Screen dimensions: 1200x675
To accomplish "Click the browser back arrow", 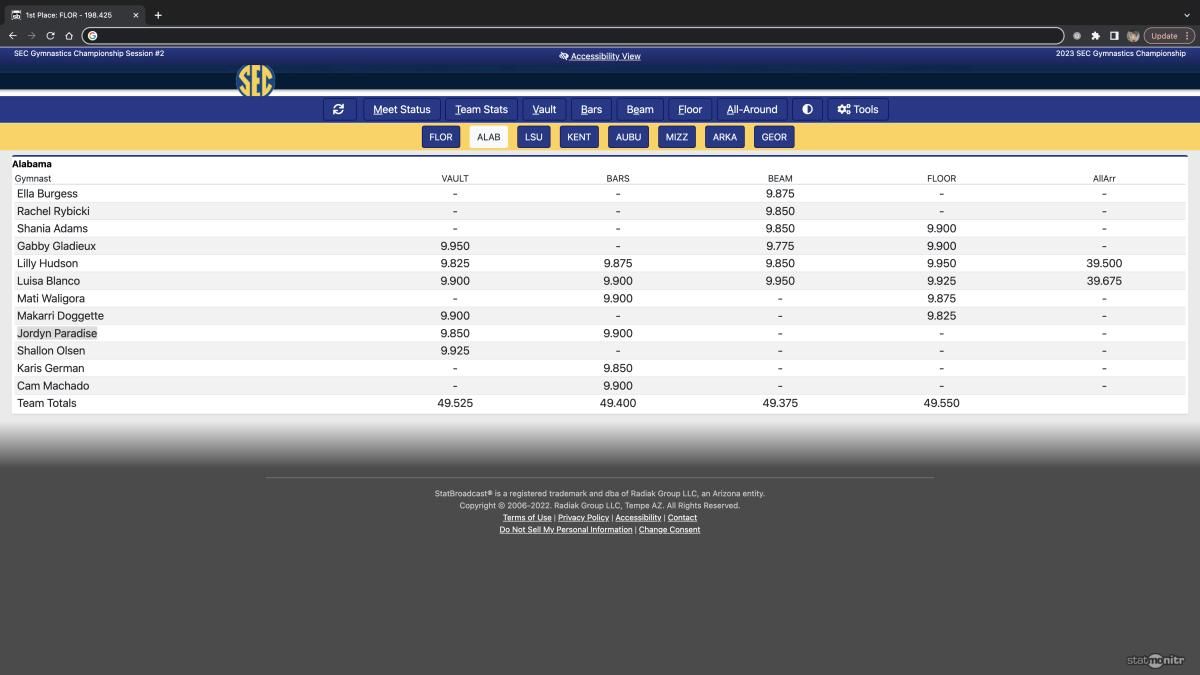I will click(13, 35).
